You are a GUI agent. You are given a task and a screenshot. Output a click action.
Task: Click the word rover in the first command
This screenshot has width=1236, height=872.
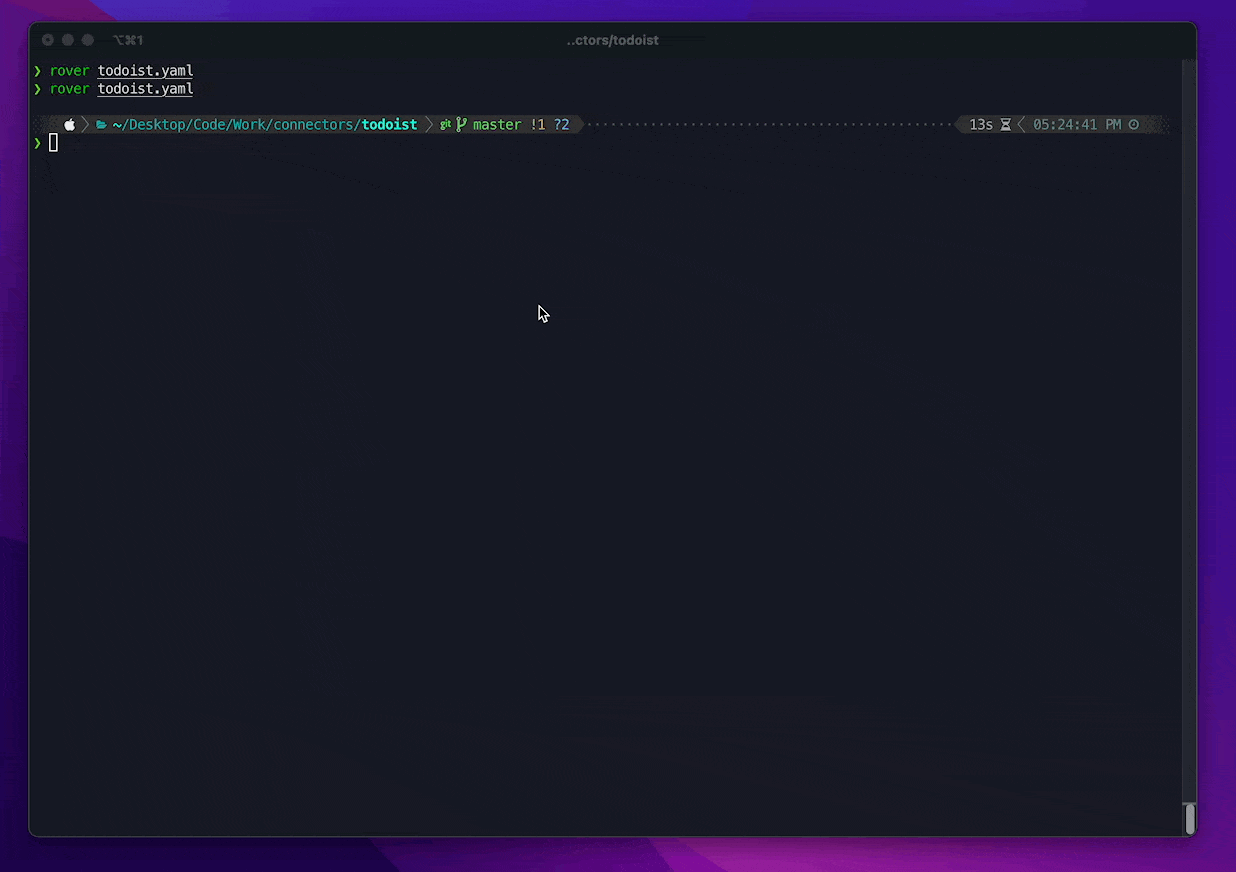69,71
